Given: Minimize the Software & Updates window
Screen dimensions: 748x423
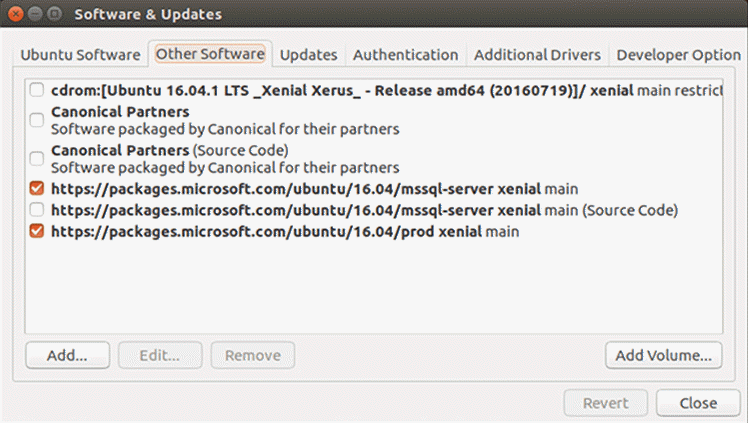Looking at the screenshot, I should click(35, 14).
